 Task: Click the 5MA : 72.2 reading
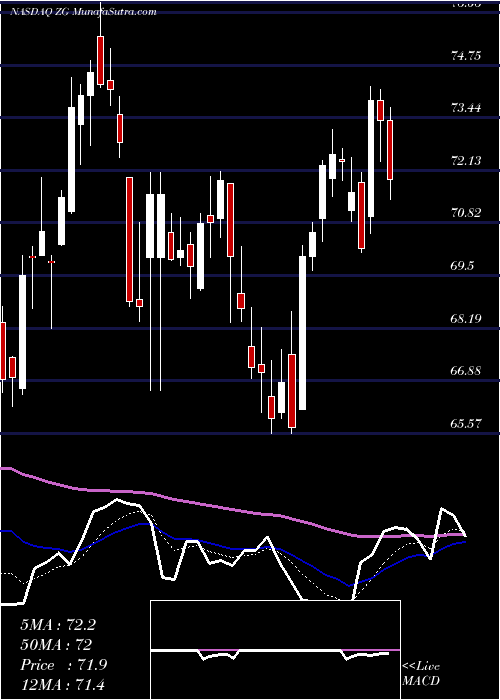click(x=58, y=625)
